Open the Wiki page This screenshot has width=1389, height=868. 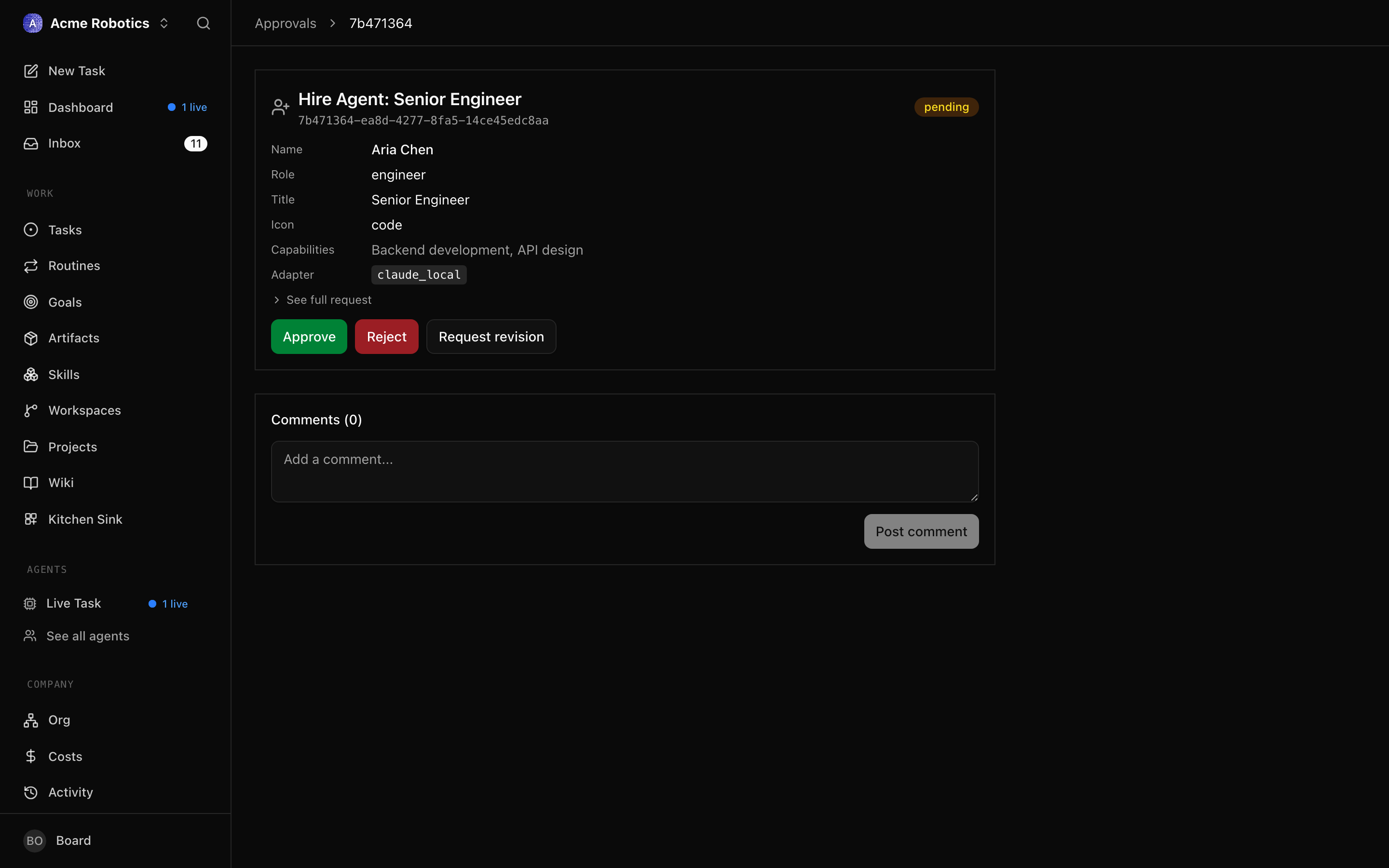click(x=115, y=483)
